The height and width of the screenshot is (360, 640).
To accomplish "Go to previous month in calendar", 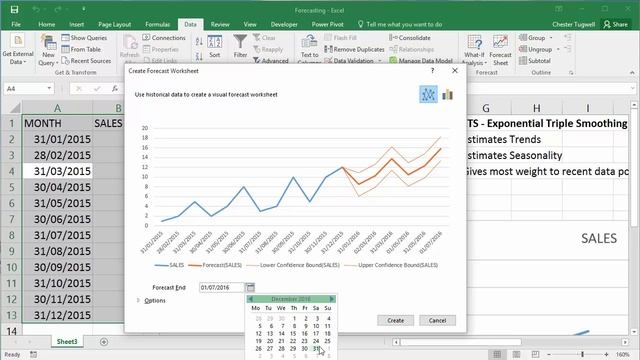I will tap(250, 299).
